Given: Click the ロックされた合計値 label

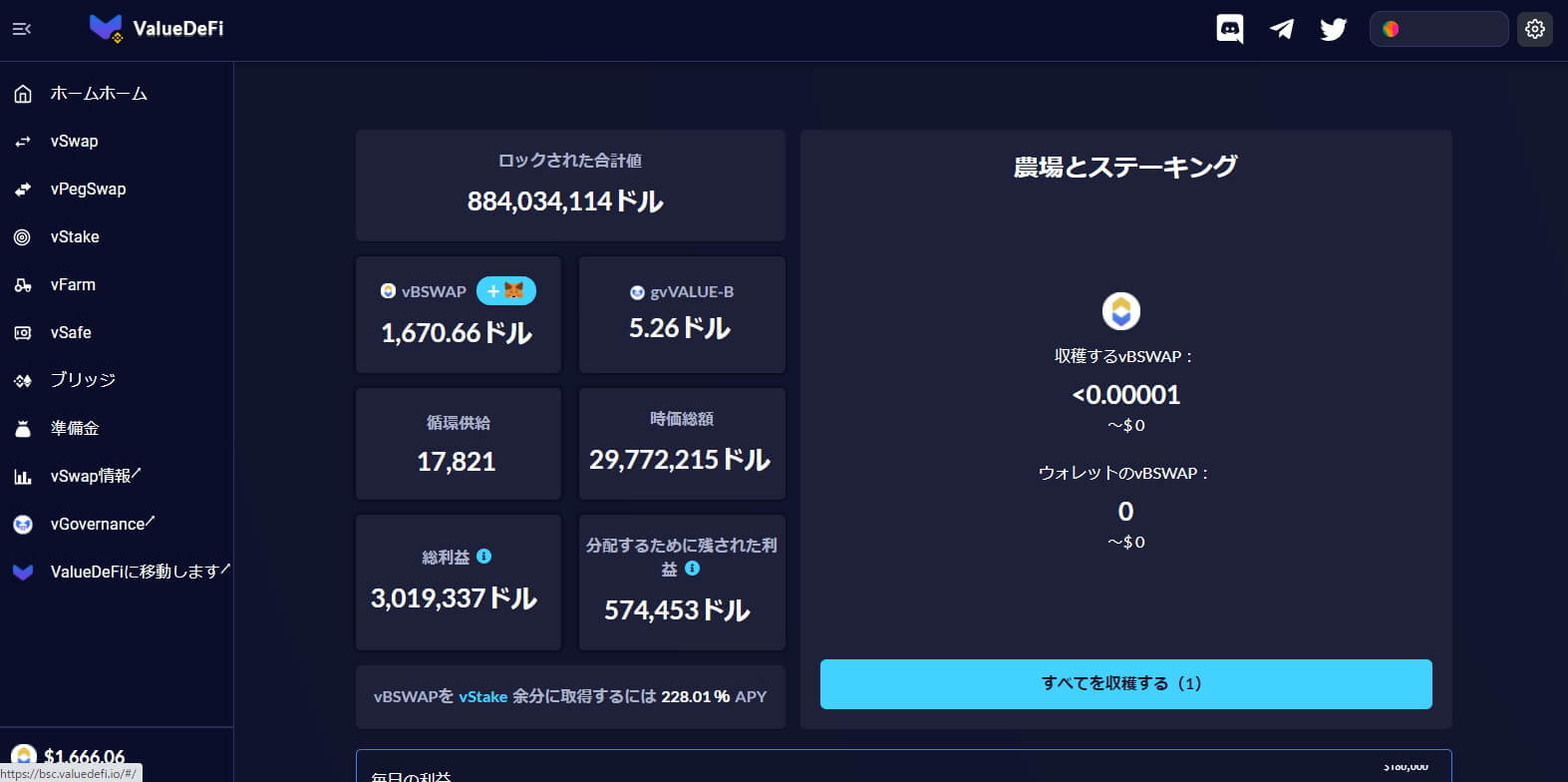Looking at the screenshot, I should point(570,161).
